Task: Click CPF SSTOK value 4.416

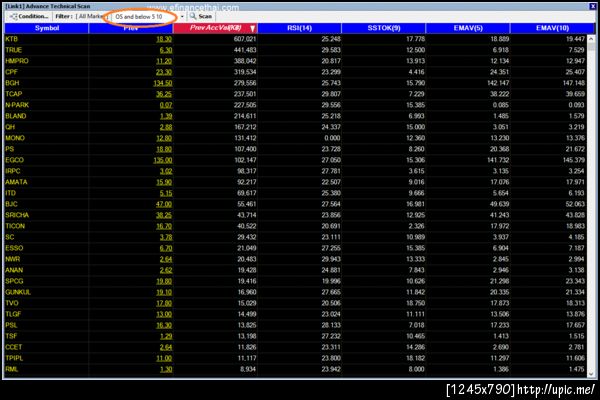Action: tap(416, 72)
